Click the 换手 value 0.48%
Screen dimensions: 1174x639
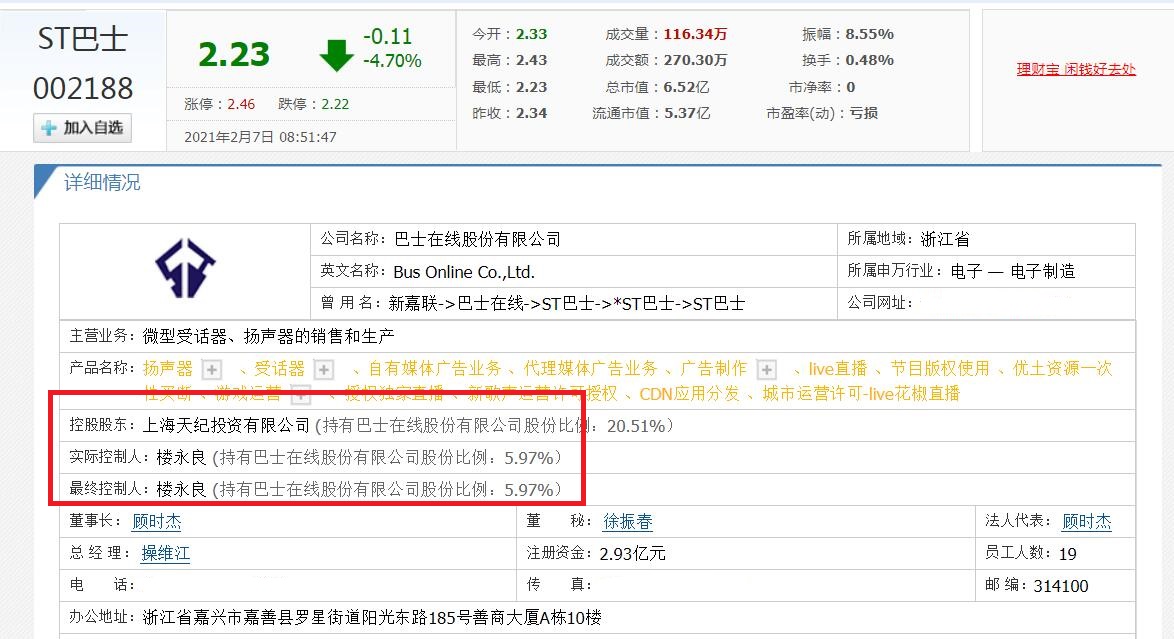[869, 61]
